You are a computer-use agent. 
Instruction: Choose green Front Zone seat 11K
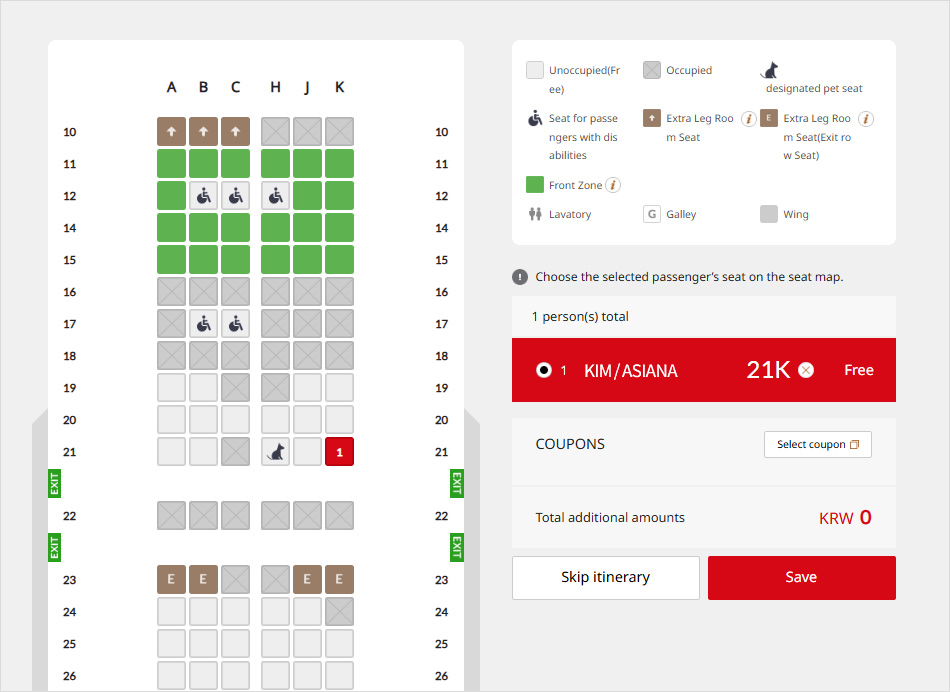339,164
